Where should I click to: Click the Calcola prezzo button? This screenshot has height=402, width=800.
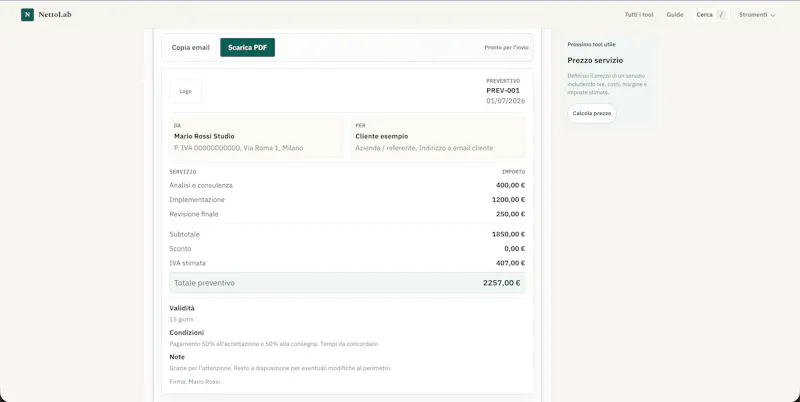click(x=592, y=113)
